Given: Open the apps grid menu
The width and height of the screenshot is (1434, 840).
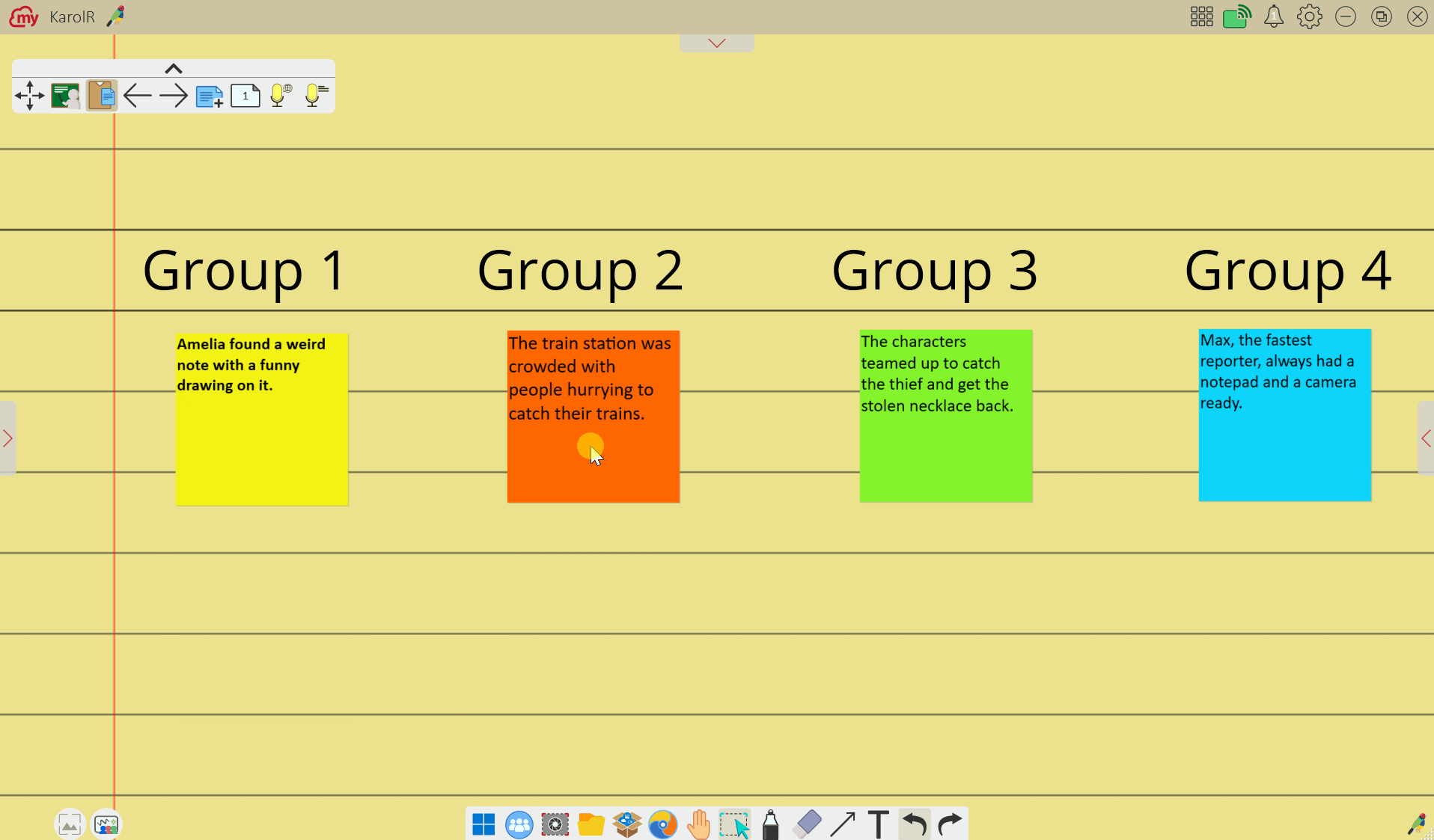Looking at the screenshot, I should click(1200, 16).
